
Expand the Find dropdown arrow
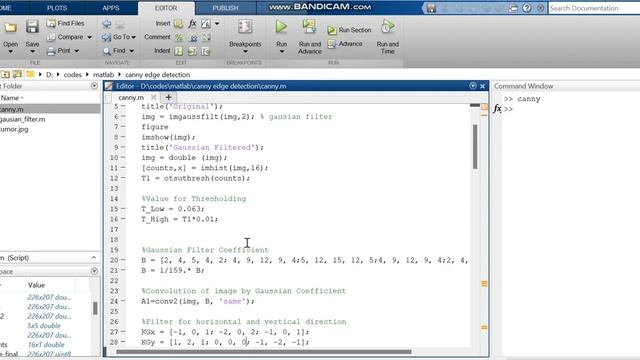tap(131, 51)
